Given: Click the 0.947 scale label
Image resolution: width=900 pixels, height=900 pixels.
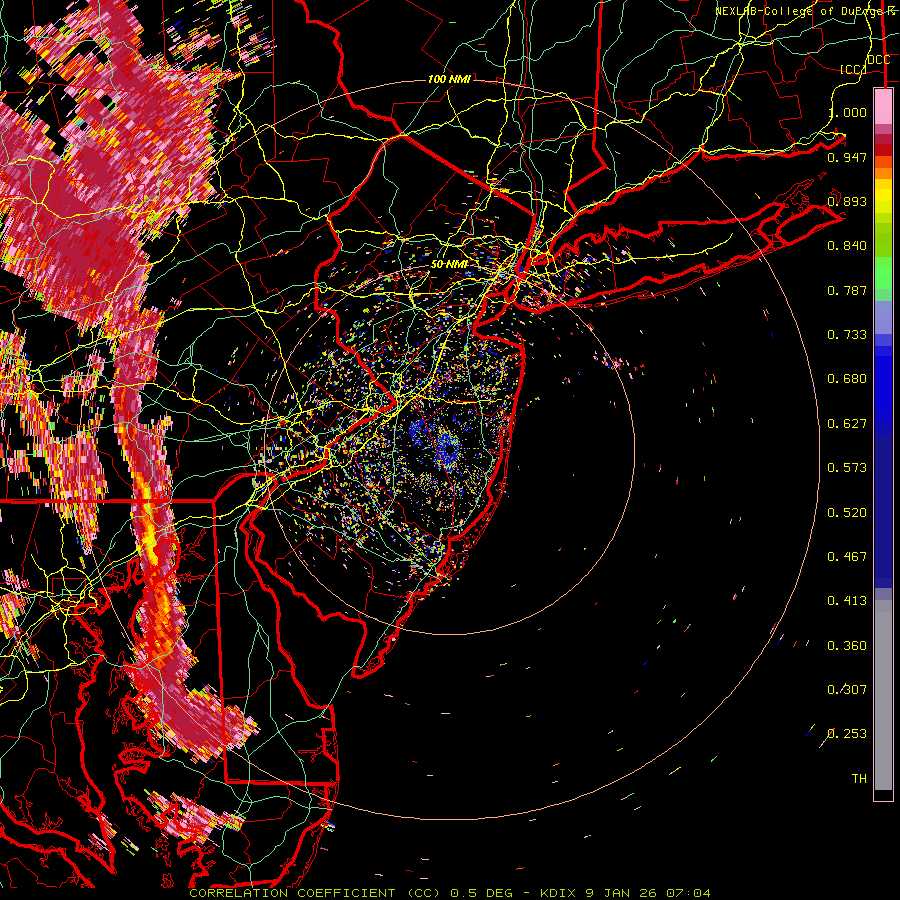Looking at the screenshot, I should click(x=847, y=157).
